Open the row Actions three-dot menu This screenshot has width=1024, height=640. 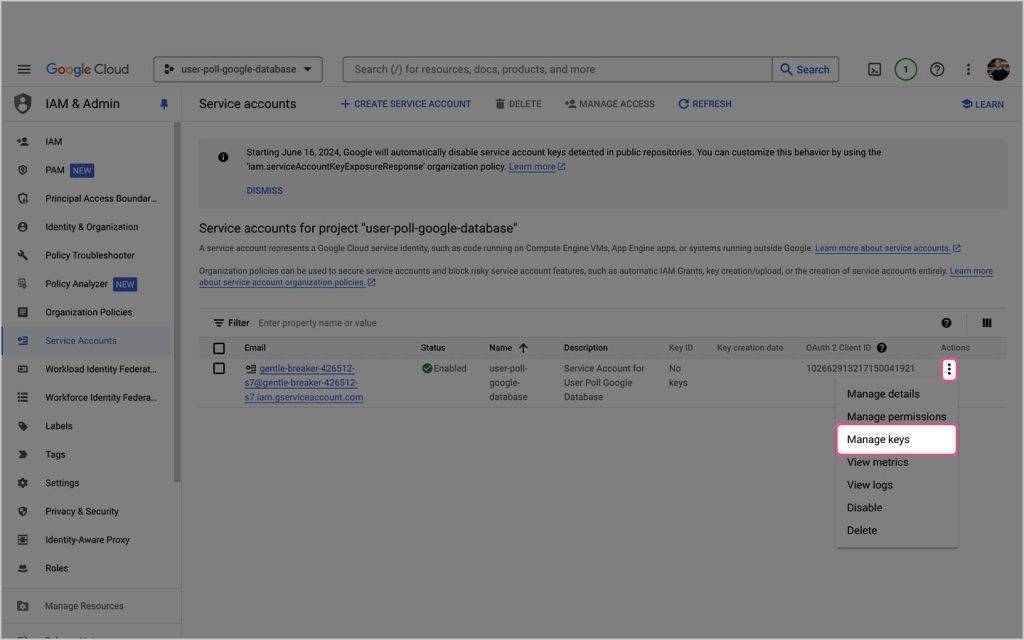point(949,370)
